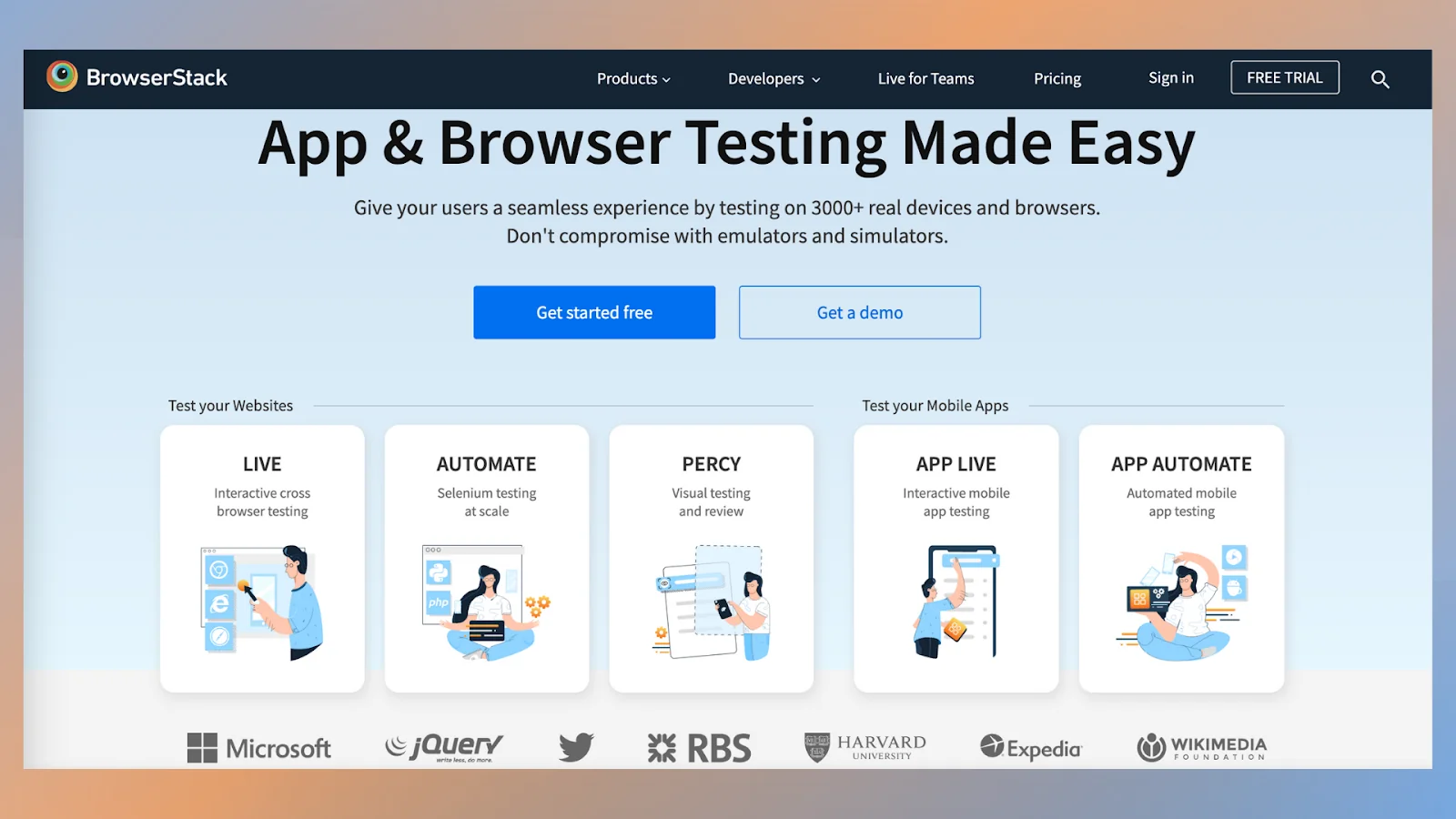The image size is (1456, 819).
Task: Click the Wikimedia Foundation logo
Action: click(1201, 747)
